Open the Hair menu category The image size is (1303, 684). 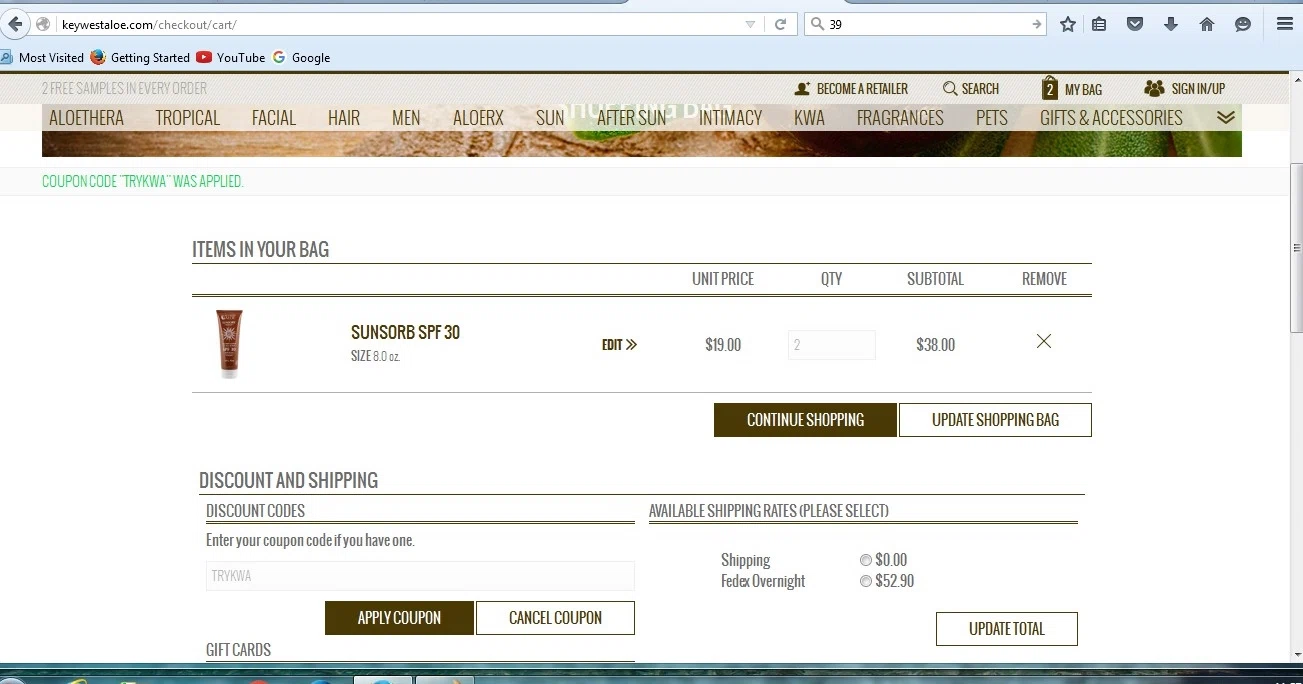(x=344, y=118)
